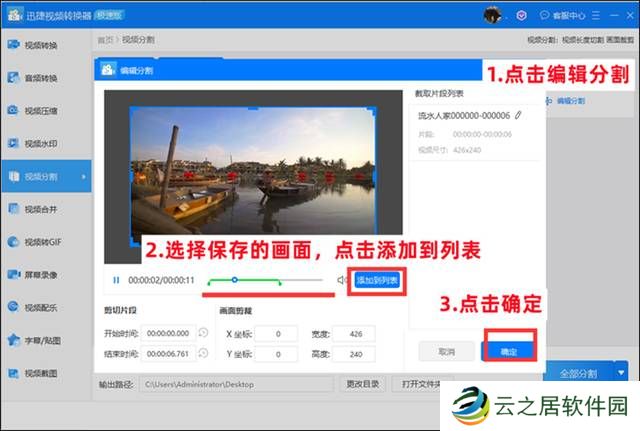Go to the 视频水印 tool

click(40, 143)
